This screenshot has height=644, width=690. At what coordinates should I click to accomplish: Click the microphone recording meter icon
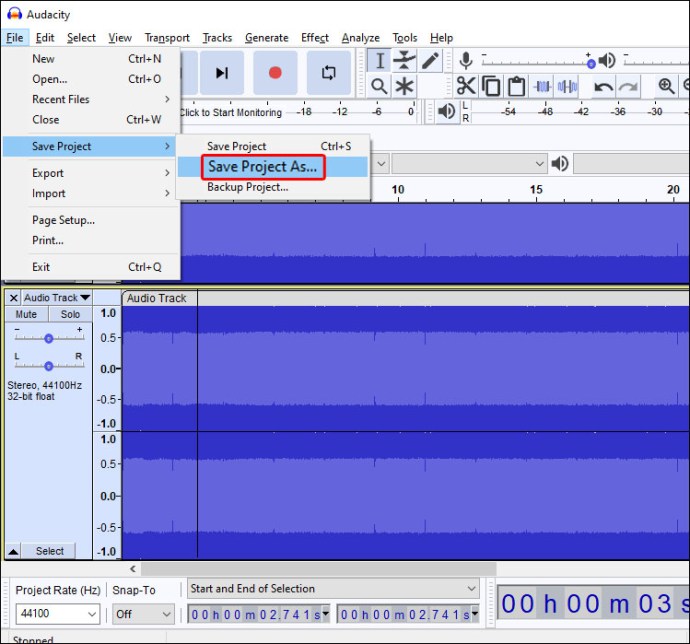point(466,60)
